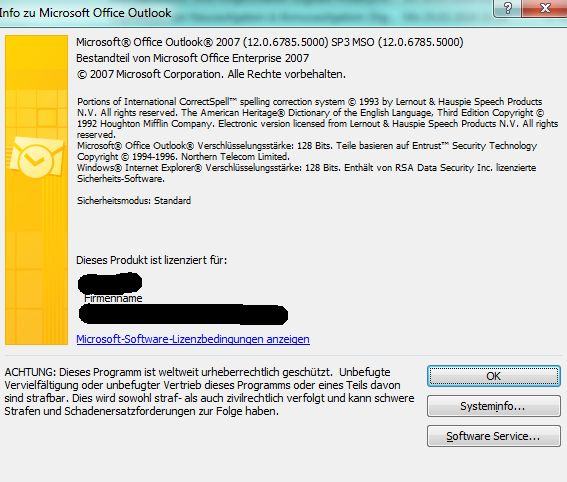This screenshot has width=567, height=482.
Task: Click the Outlook envelope clock logo
Action: pos(35,157)
